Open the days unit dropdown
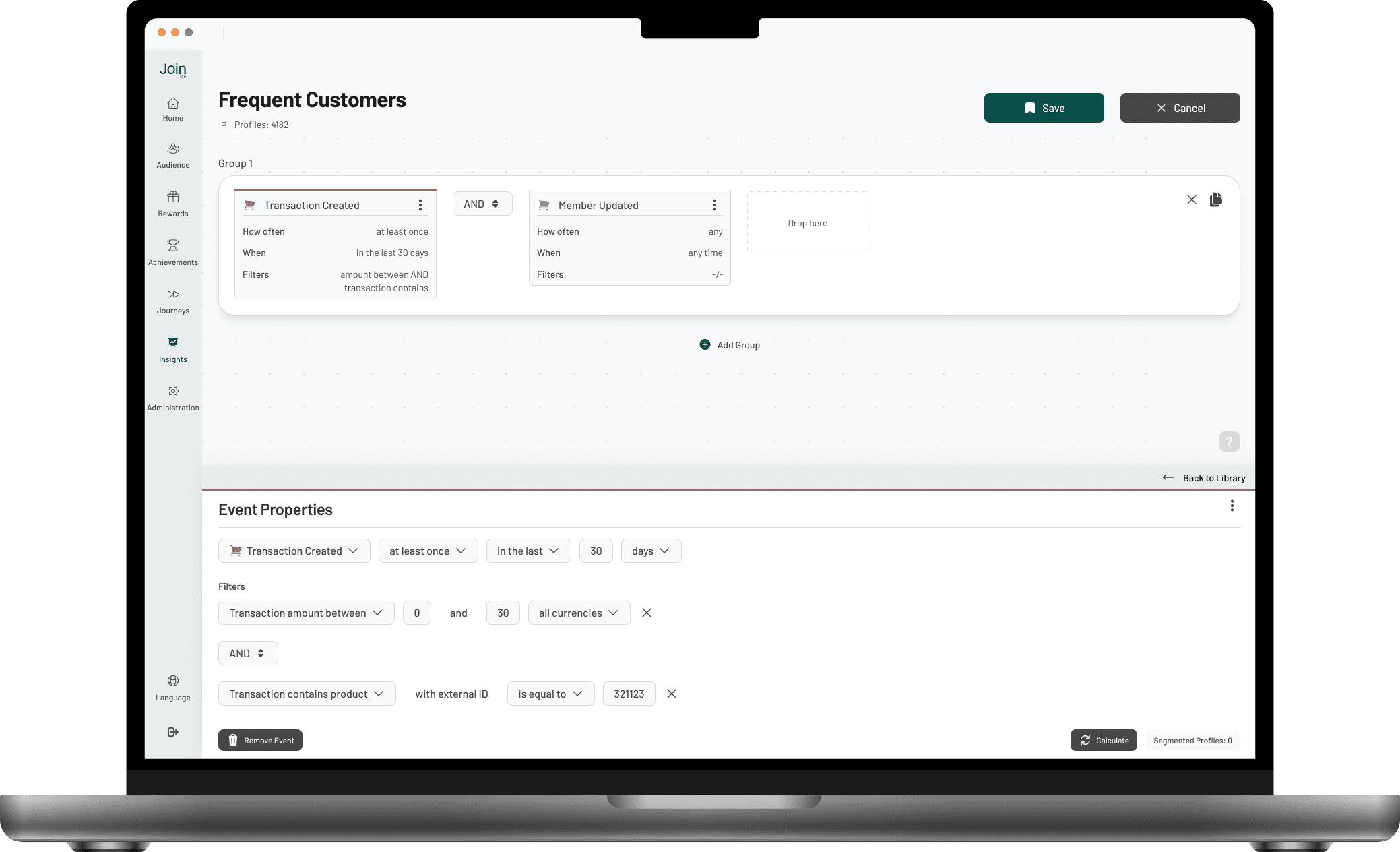Image resolution: width=1400 pixels, height=852 pixels. pos(651,551)
